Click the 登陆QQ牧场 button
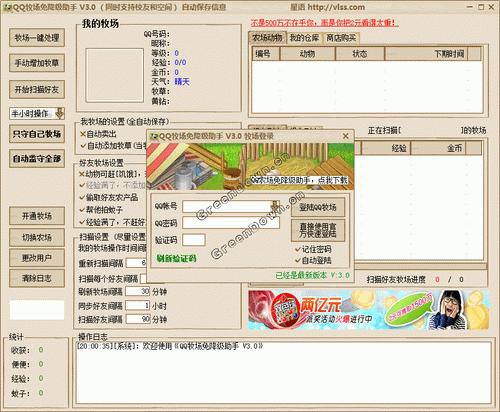The width and height of the screenshot is (500, 412). coord(318,207)
